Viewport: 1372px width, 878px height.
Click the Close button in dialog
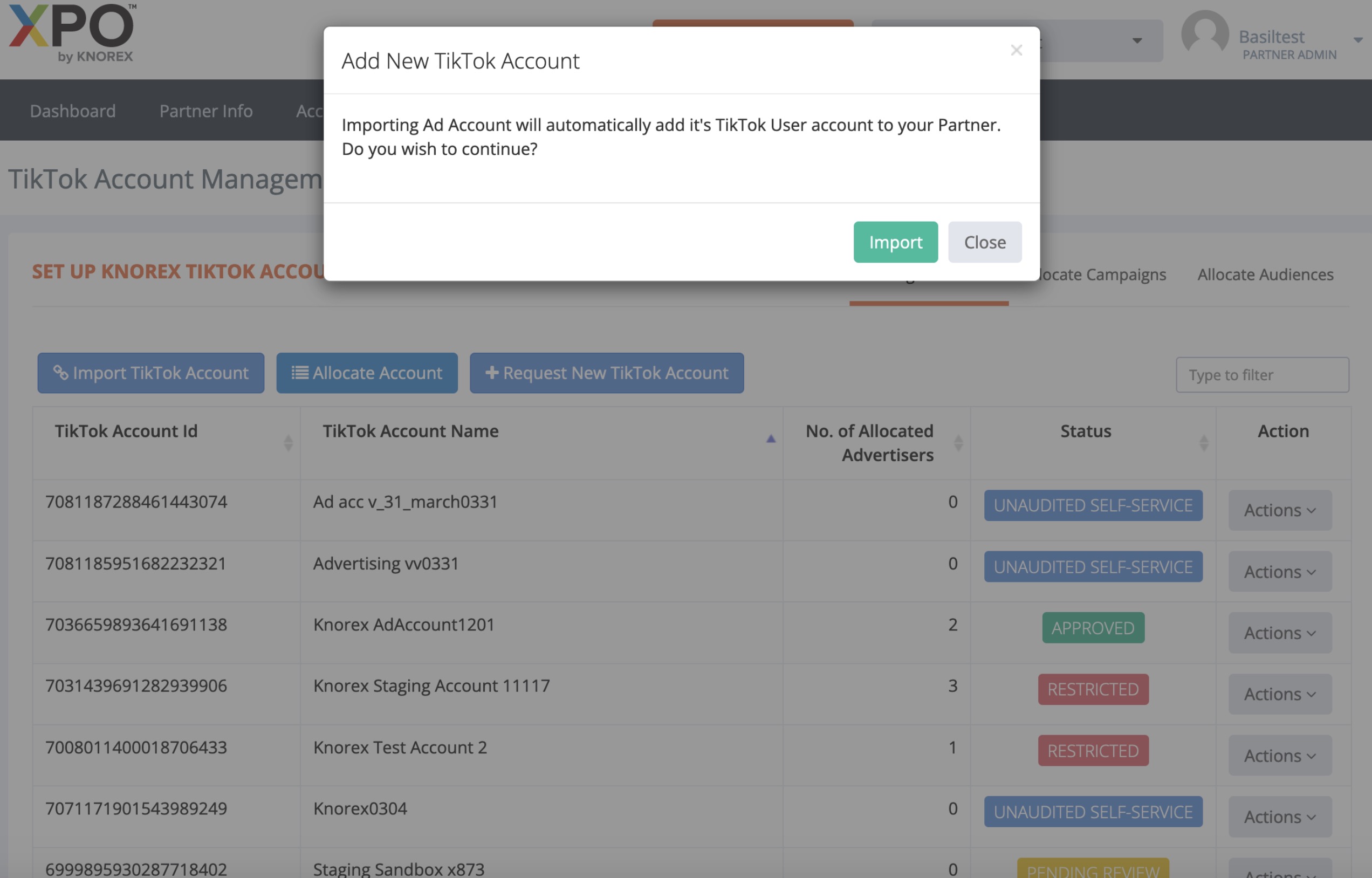click(984, 242)
